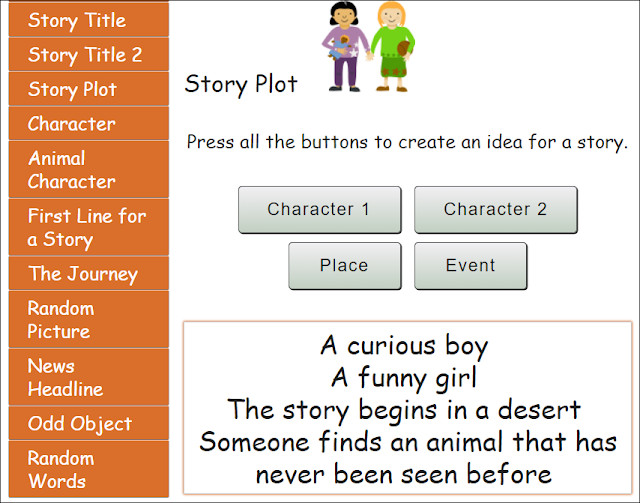Select News Headline sidebar item
The width and height of the screenshot is (640, 503).
tap(89, 377)
